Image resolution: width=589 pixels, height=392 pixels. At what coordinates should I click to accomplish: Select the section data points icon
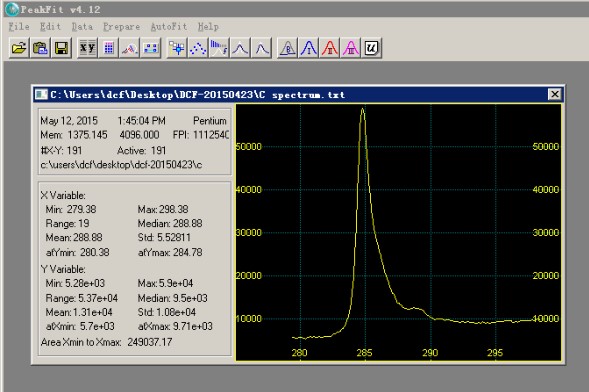177,48
